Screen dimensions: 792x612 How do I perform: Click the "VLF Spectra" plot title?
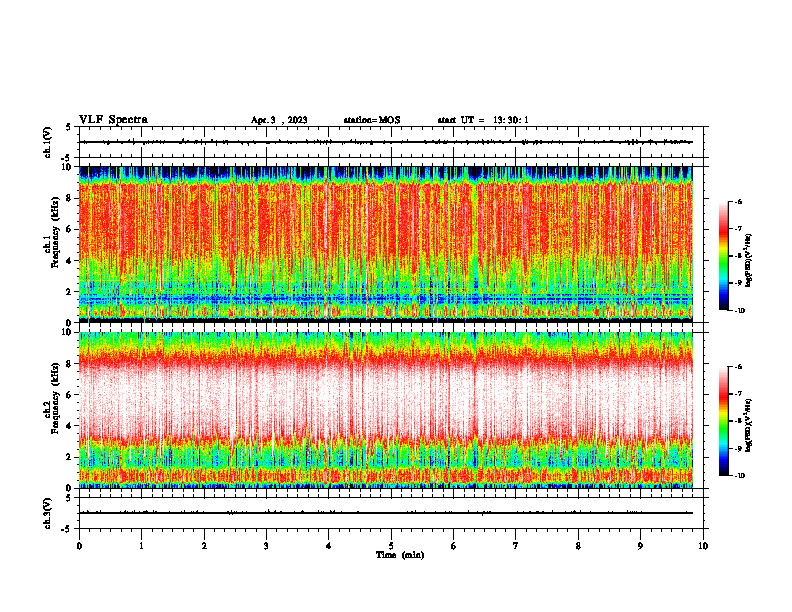tap(113, 120)
